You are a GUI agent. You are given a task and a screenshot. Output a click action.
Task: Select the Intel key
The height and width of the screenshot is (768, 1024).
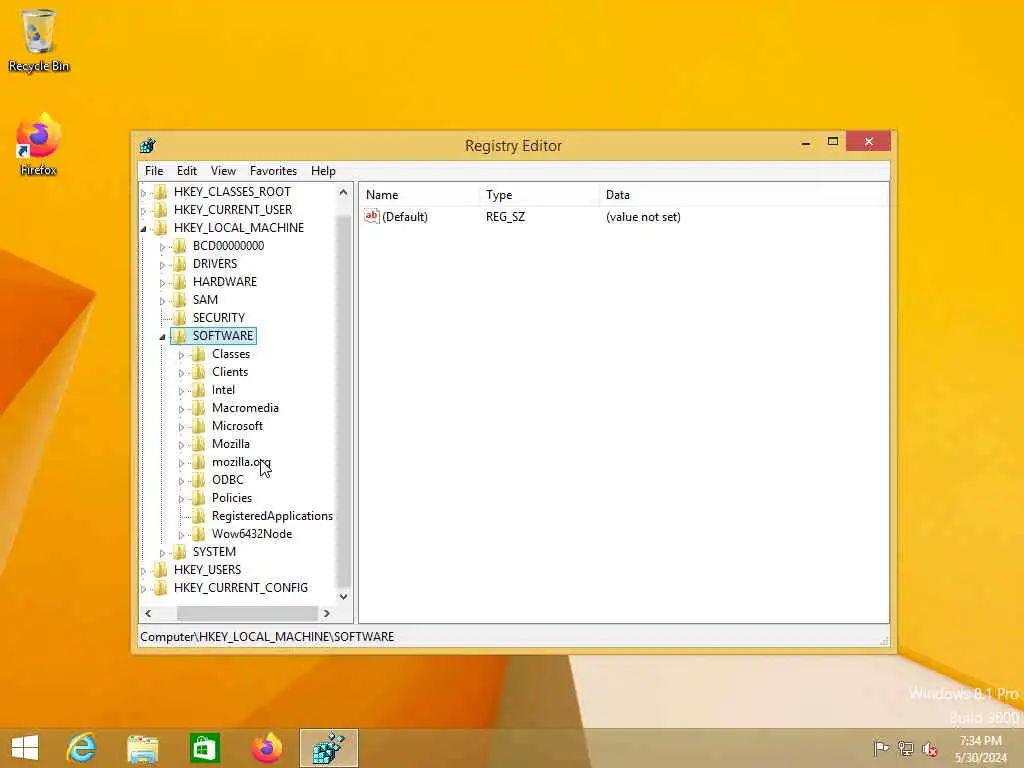click(x=223, y=390)
